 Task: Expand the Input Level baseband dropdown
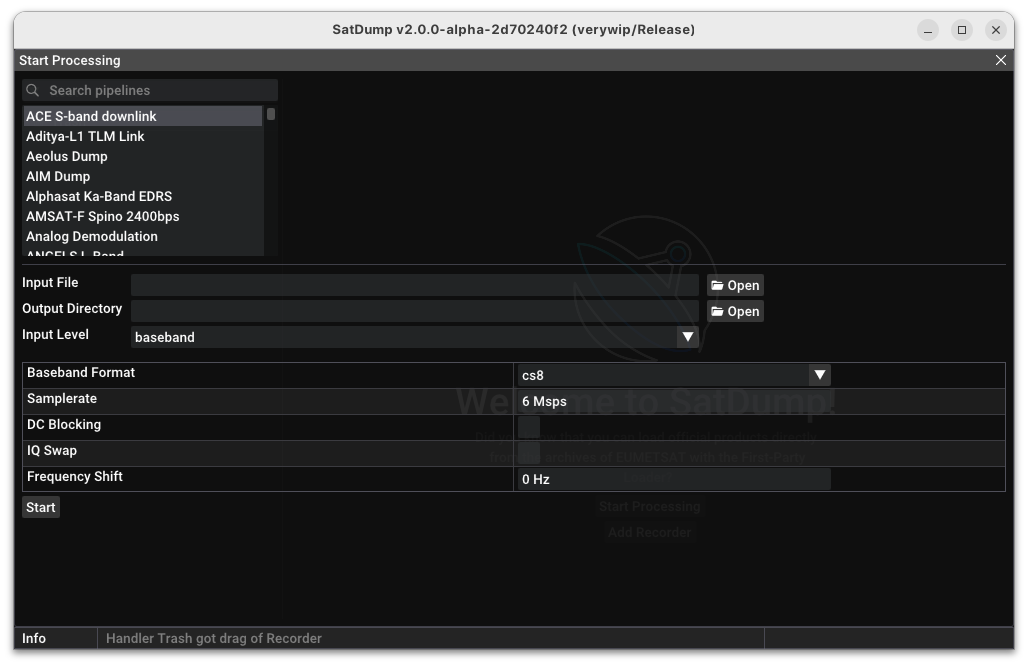point(687,337)
